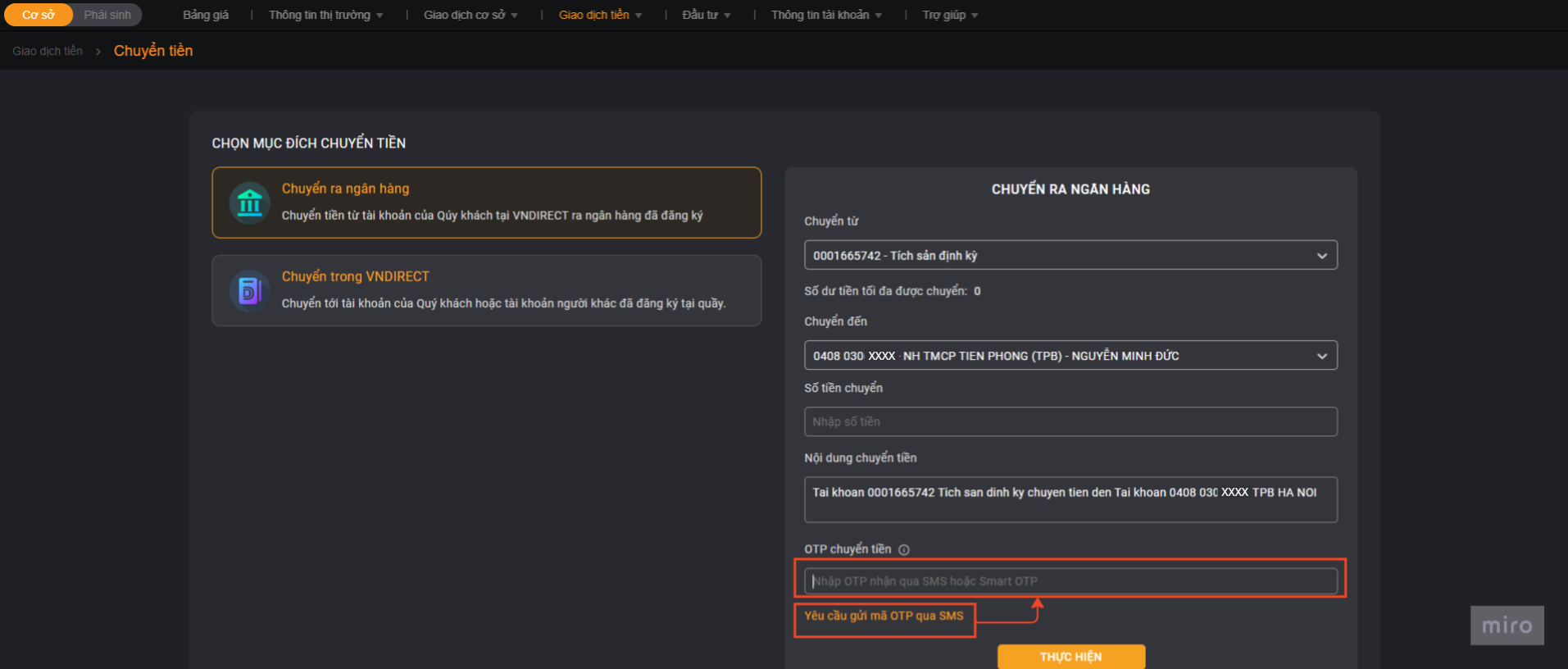Click the CHỌN MỤC ĐÍCH CHUYỂN TIỀN heading

point(309,143)
